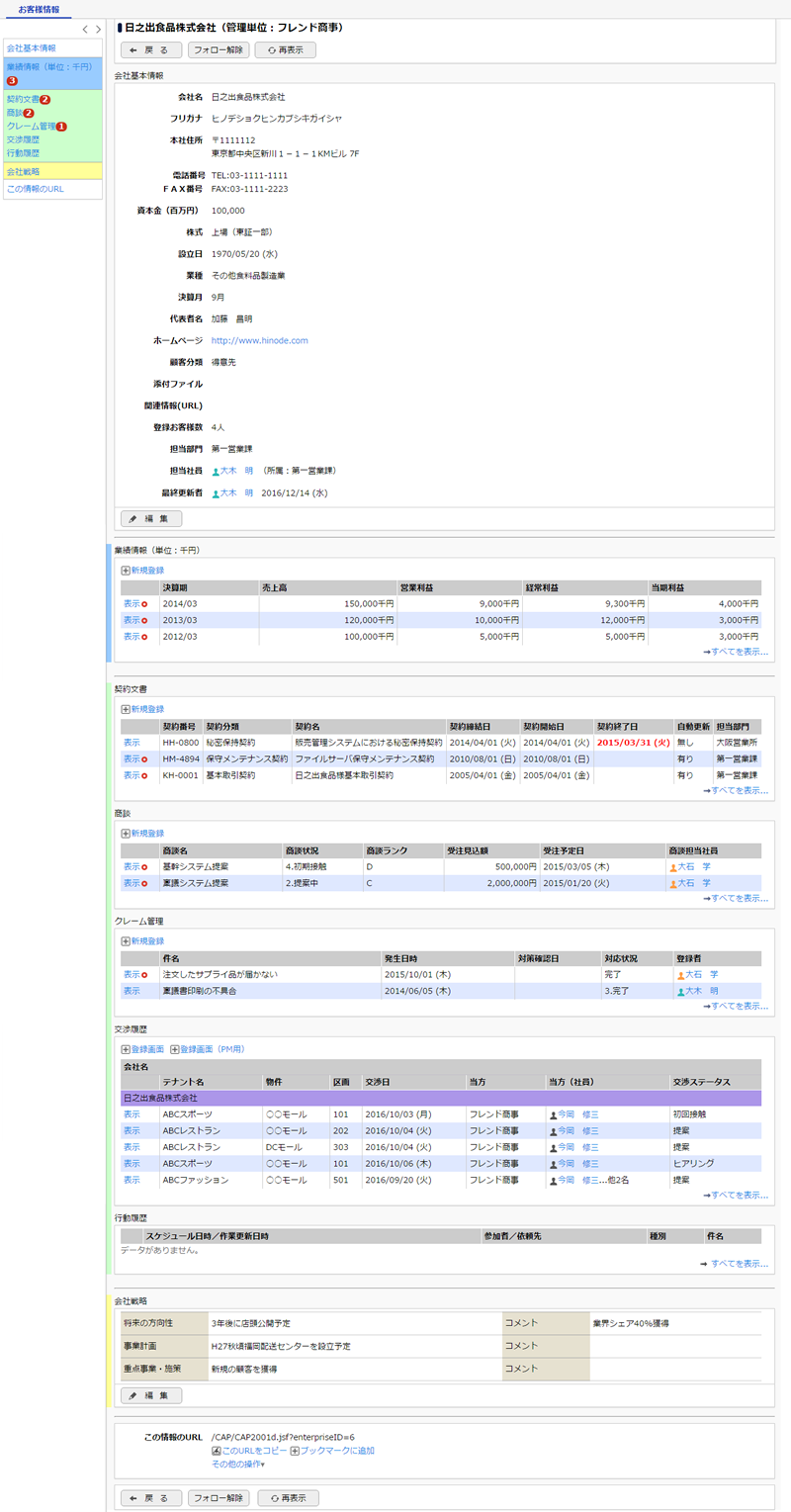Image resolution: width=791 pixels, height=1512 pixels.
Task: Click red badge 1 next to クレーム管理 in sidebar
Action: [61, 127]
